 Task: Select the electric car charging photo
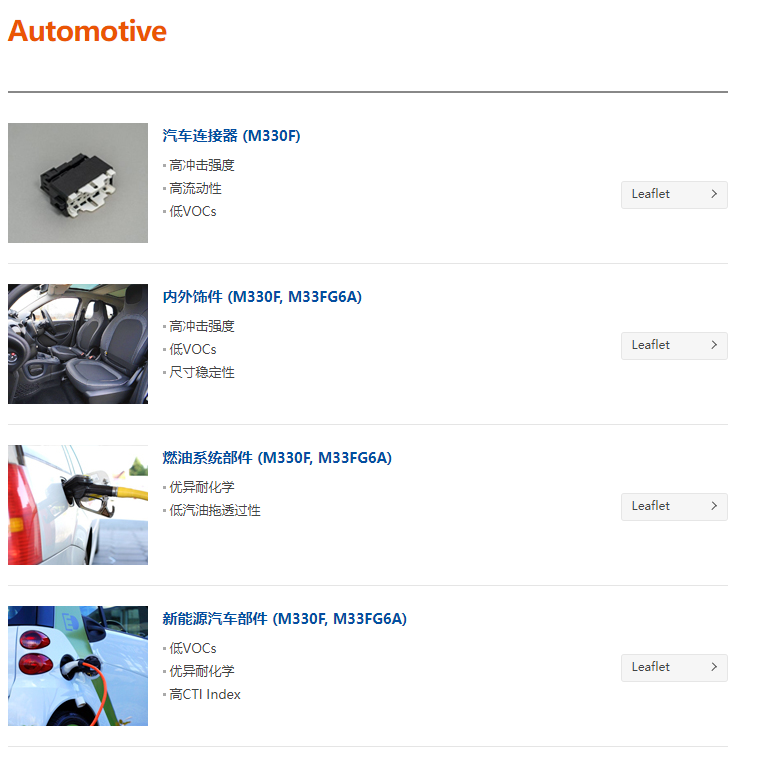78,666
